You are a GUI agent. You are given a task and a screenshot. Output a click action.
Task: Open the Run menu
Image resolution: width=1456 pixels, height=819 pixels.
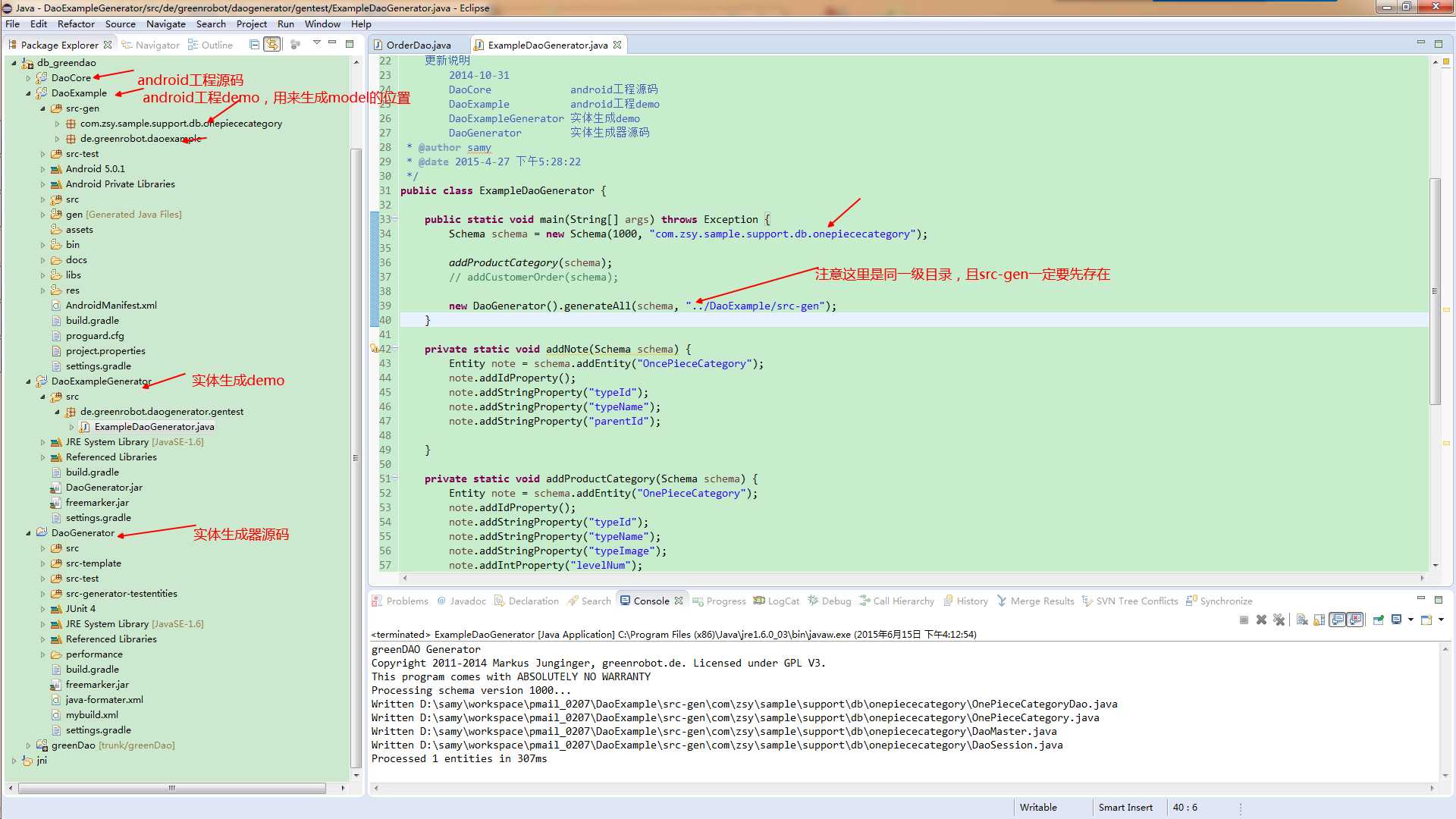[x=286, y=24]
